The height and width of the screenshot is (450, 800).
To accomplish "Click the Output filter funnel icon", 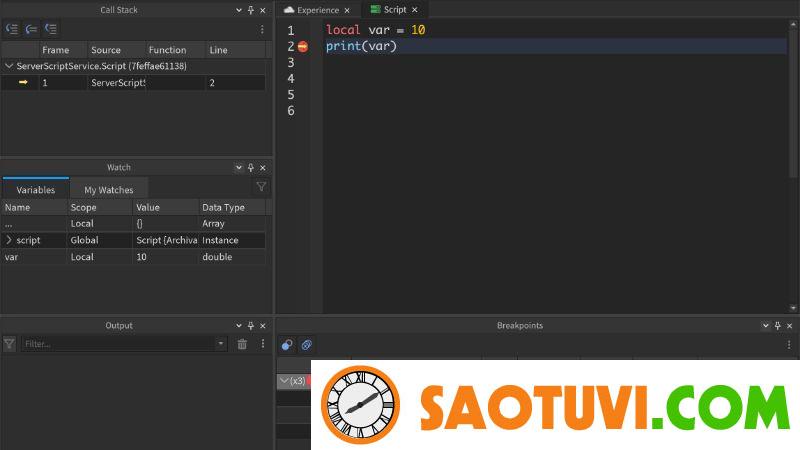I will [x=9, y=344].
